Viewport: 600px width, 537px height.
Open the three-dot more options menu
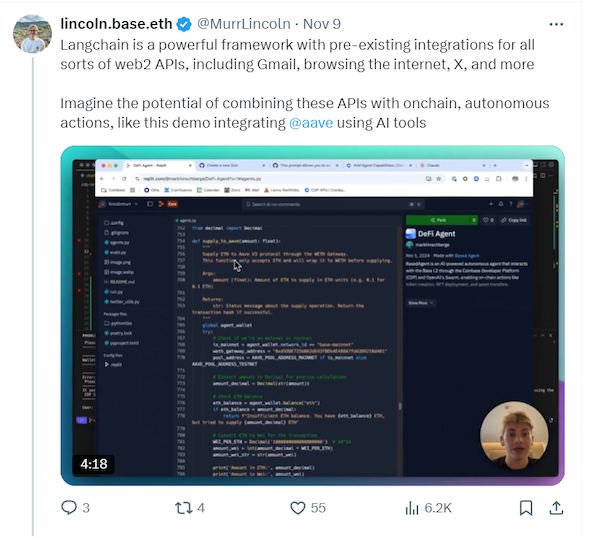(556, 24)
